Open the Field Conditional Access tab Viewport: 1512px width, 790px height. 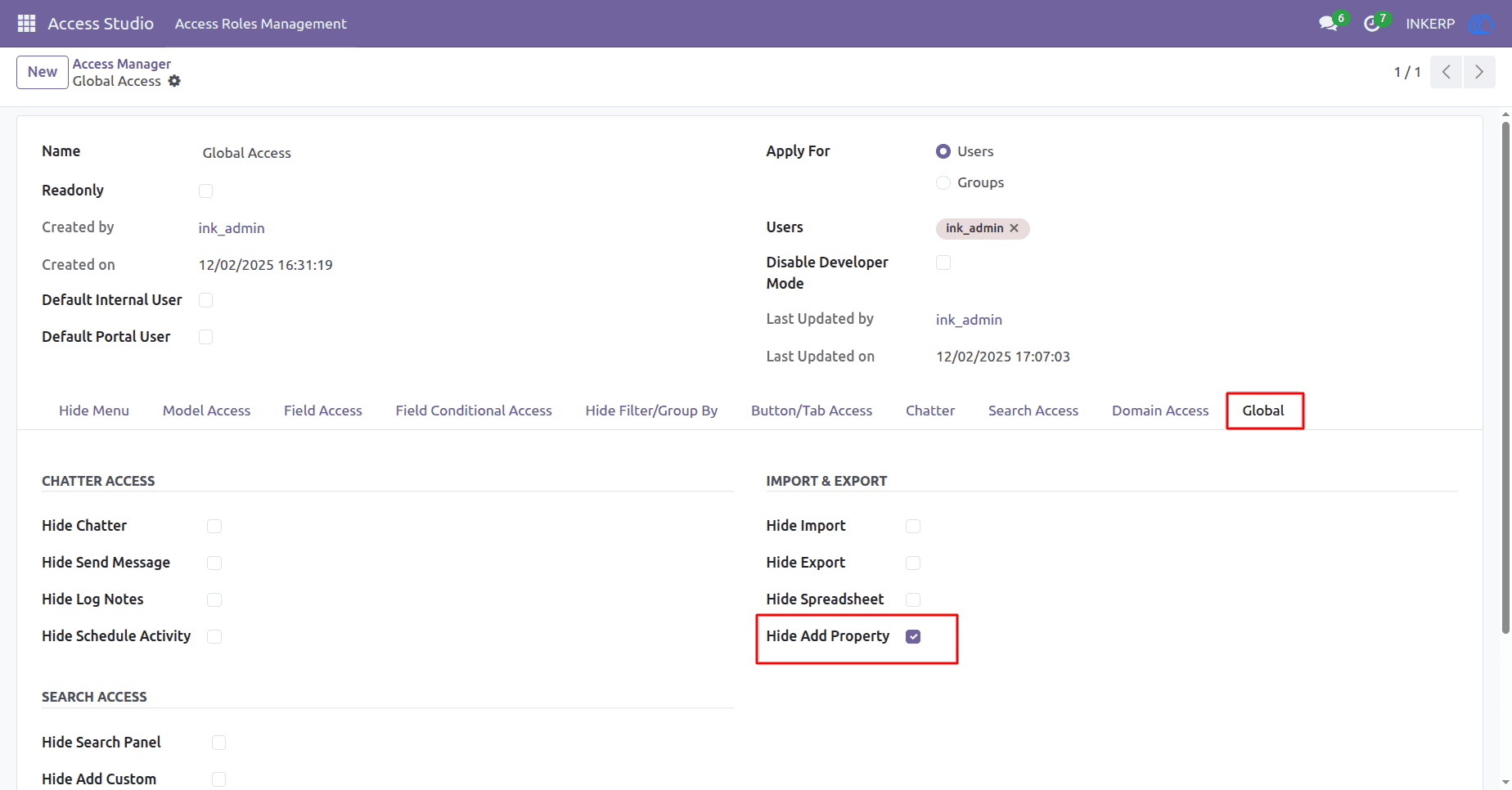pyautogui.click(x=474, y=411)
